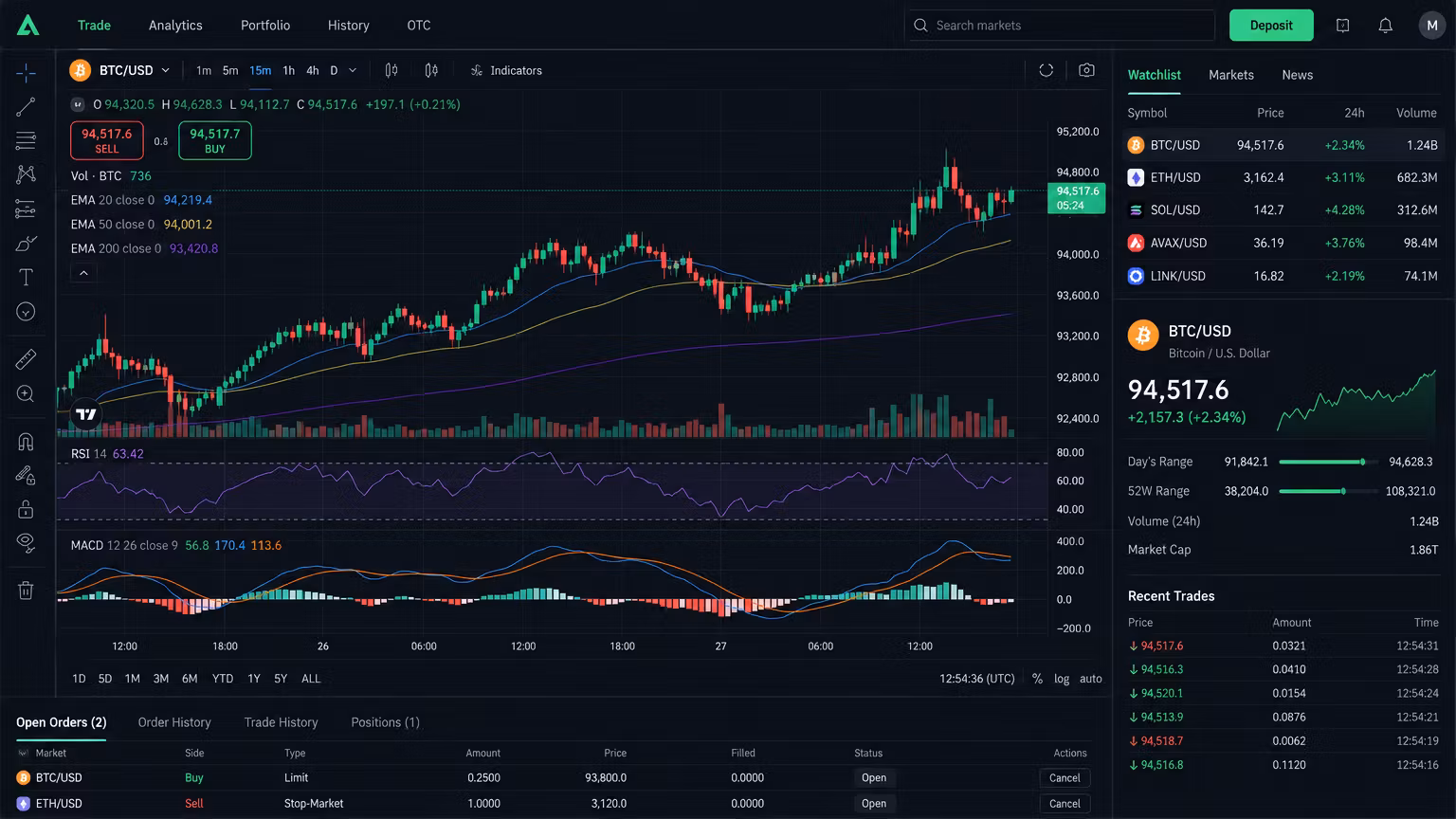Image resolution: width=1456 pixels, height=819 pixels.
Task: Collapse the indicator legend chevron
Action: [83, 273]
